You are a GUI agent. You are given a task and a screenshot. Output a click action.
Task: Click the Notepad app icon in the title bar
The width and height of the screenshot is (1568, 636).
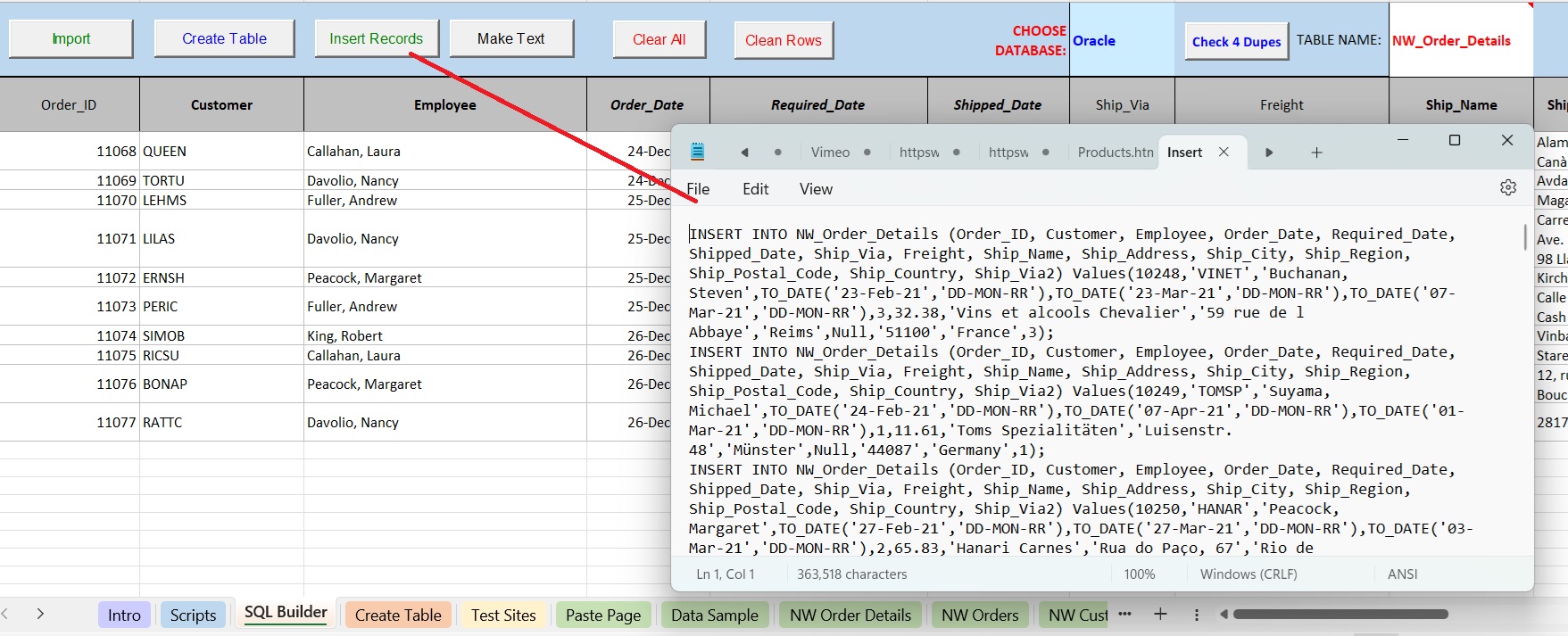point(698,152)
